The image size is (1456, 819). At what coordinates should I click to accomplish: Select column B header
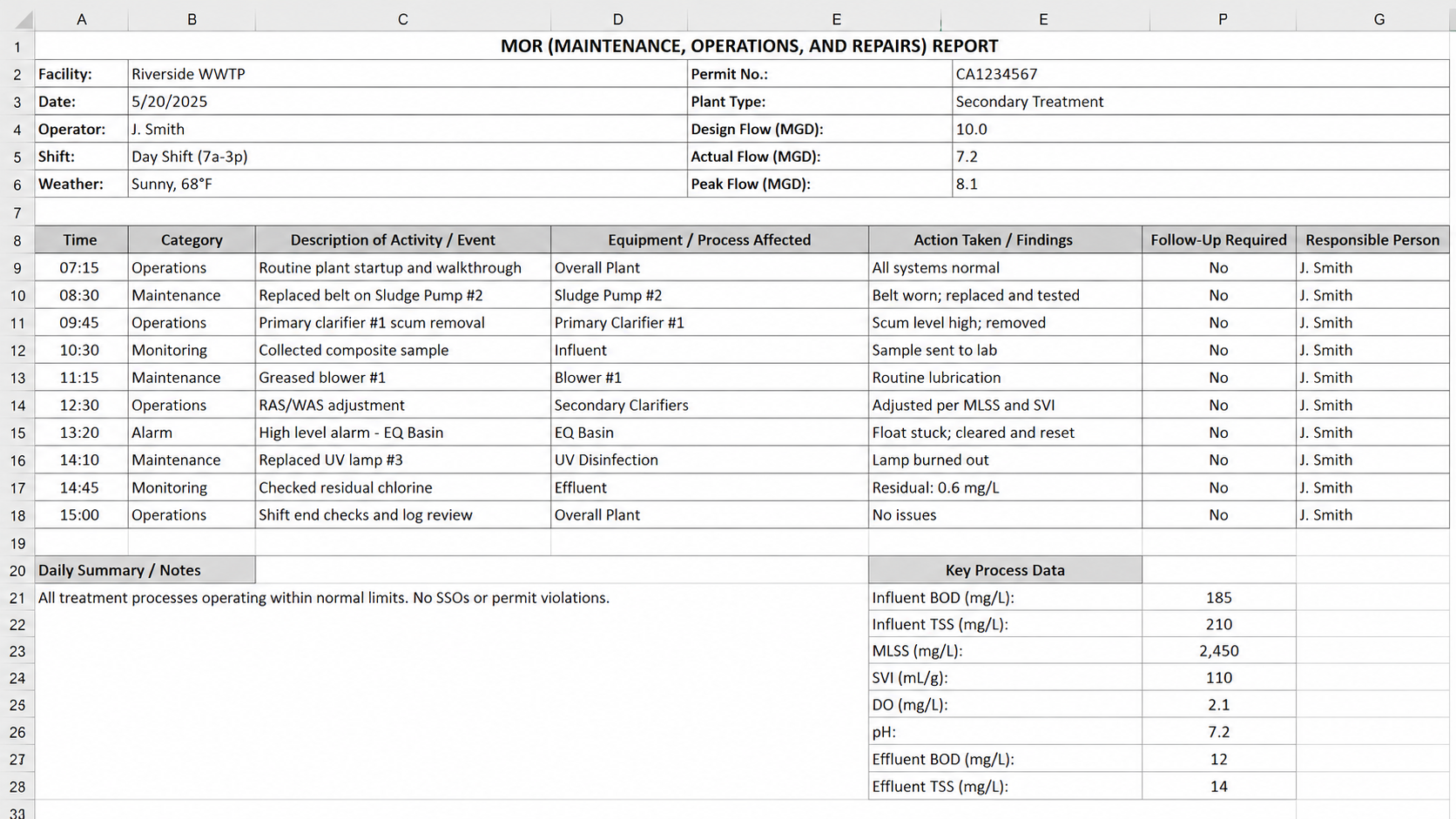(192, 19)
